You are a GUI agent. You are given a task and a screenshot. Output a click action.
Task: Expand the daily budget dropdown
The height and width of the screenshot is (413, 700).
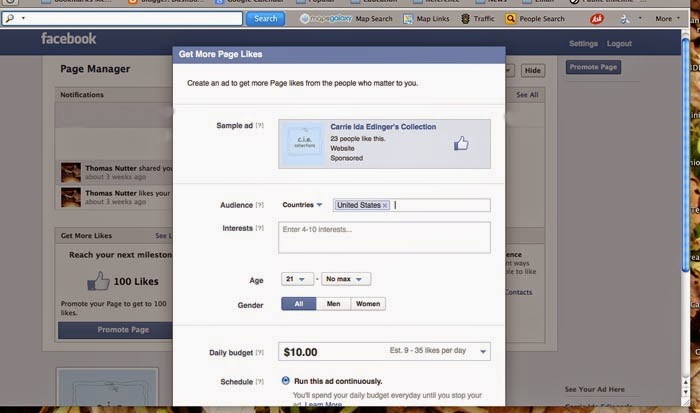coord(483,352)
